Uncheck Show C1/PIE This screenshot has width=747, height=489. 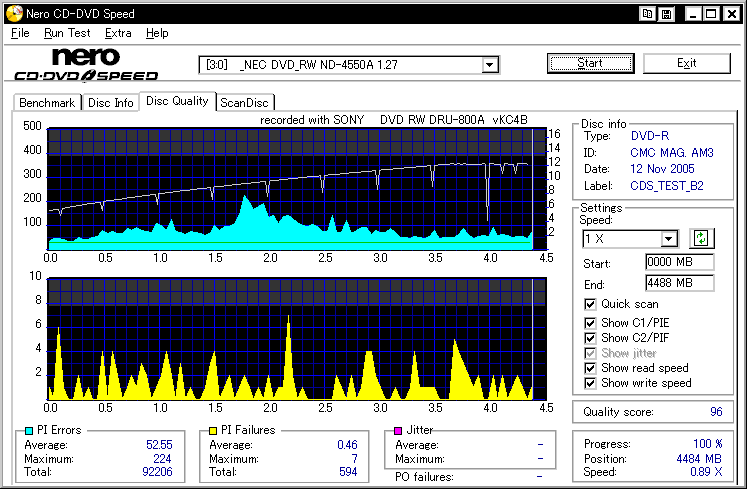(x=590, y=323)
